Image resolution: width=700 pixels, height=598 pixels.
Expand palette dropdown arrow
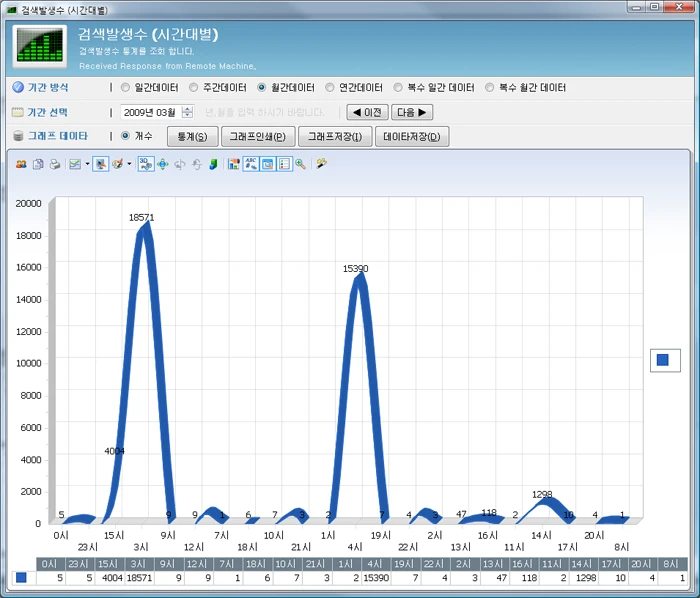click(x=129, y=164)
